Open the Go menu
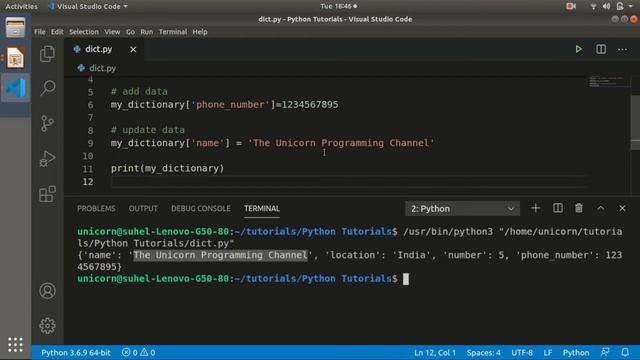Image resolution: width=640 pixels, height=360 pixels. click(130, 32)
